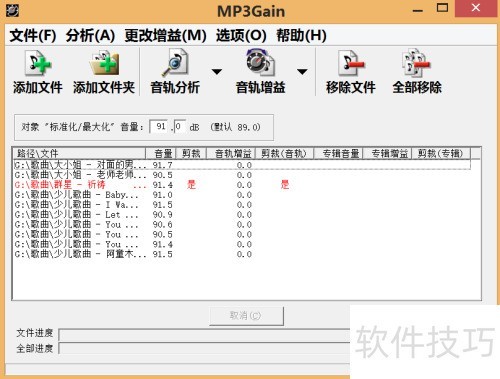Viewport: 500px width, 379px height.
Task: Apply Track Gain (音轨增益) toolbar icon
Action: tap(260, 63)
